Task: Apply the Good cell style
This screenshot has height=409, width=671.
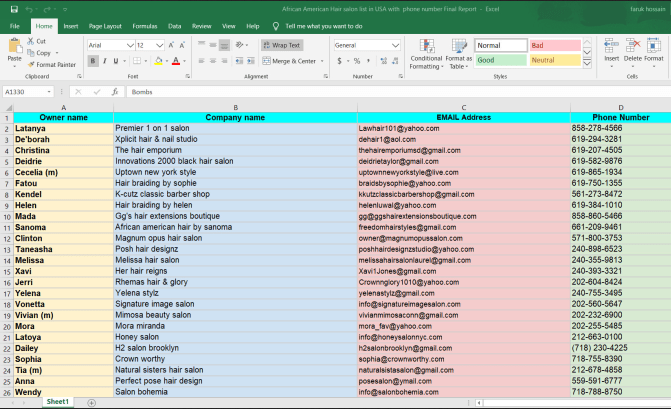Action: click(x=498, y=60)
